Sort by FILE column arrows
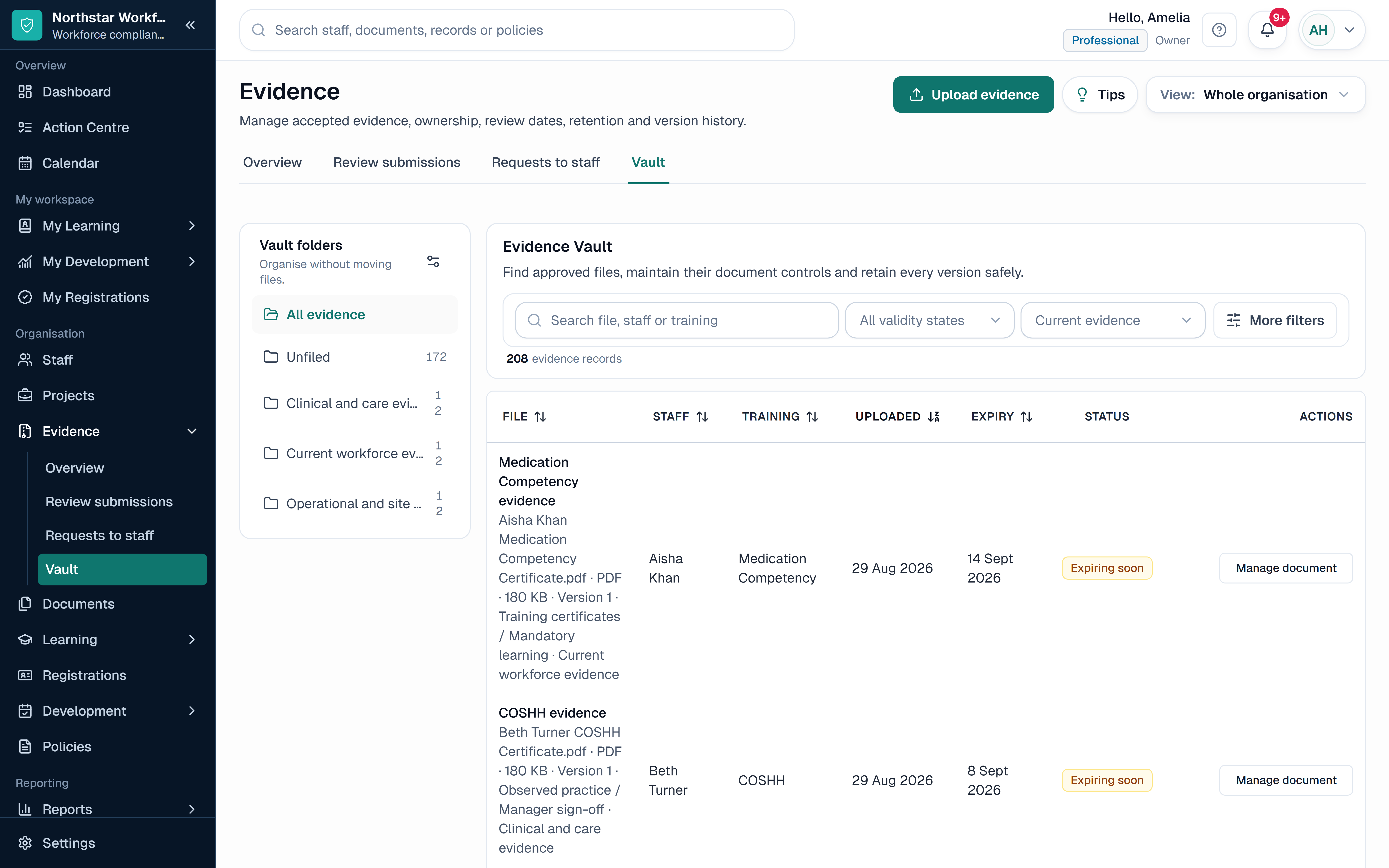This screenshot has width=1389, height=868. click(540, 417)
